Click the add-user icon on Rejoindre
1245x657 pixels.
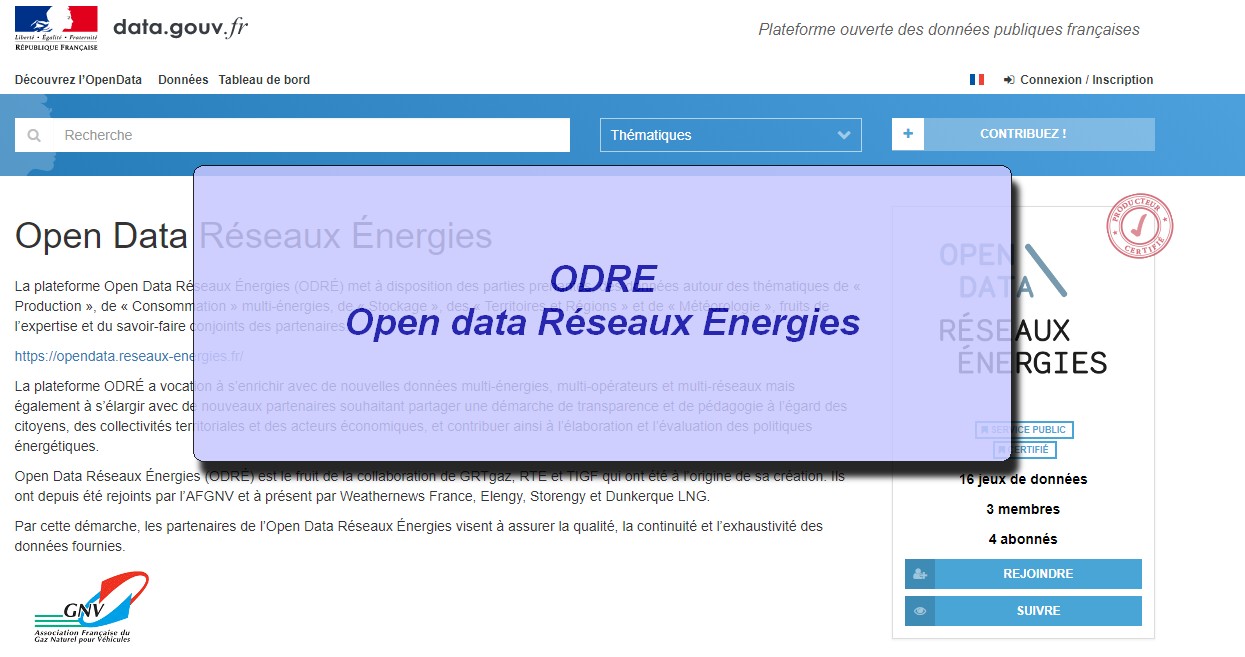921,575
